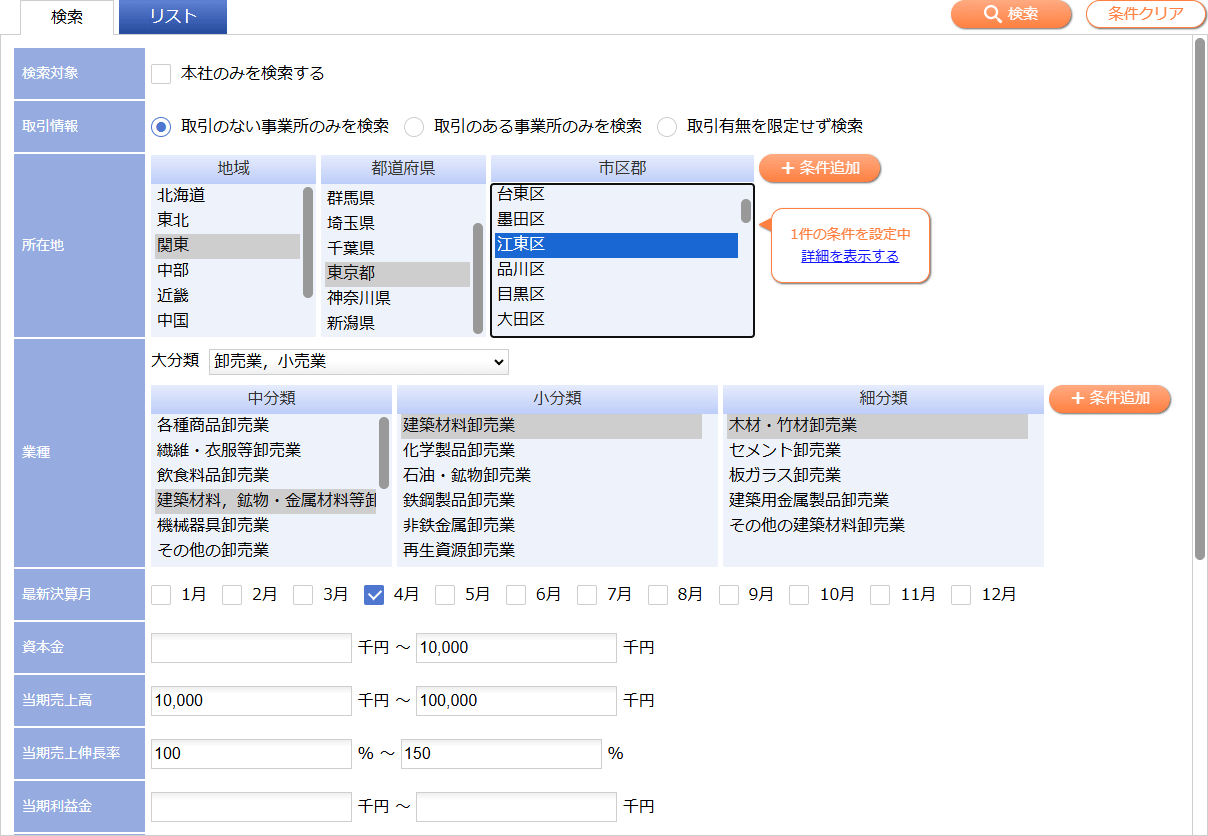Check 本社のみを検索する checkbox
This screenshot has height=836, width=1208.
point(161,74)
